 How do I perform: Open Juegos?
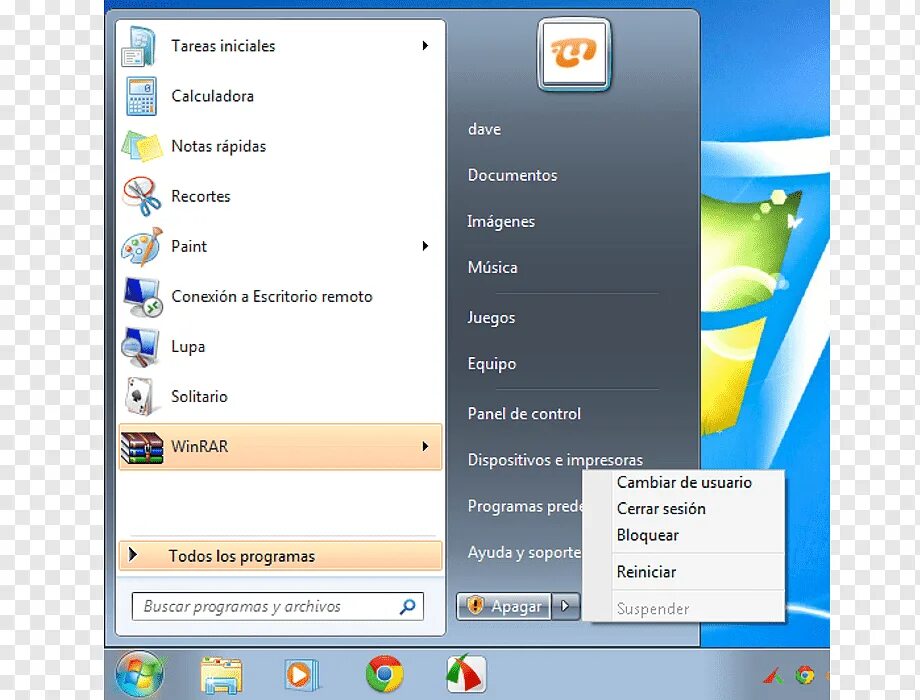coord(491,317)
